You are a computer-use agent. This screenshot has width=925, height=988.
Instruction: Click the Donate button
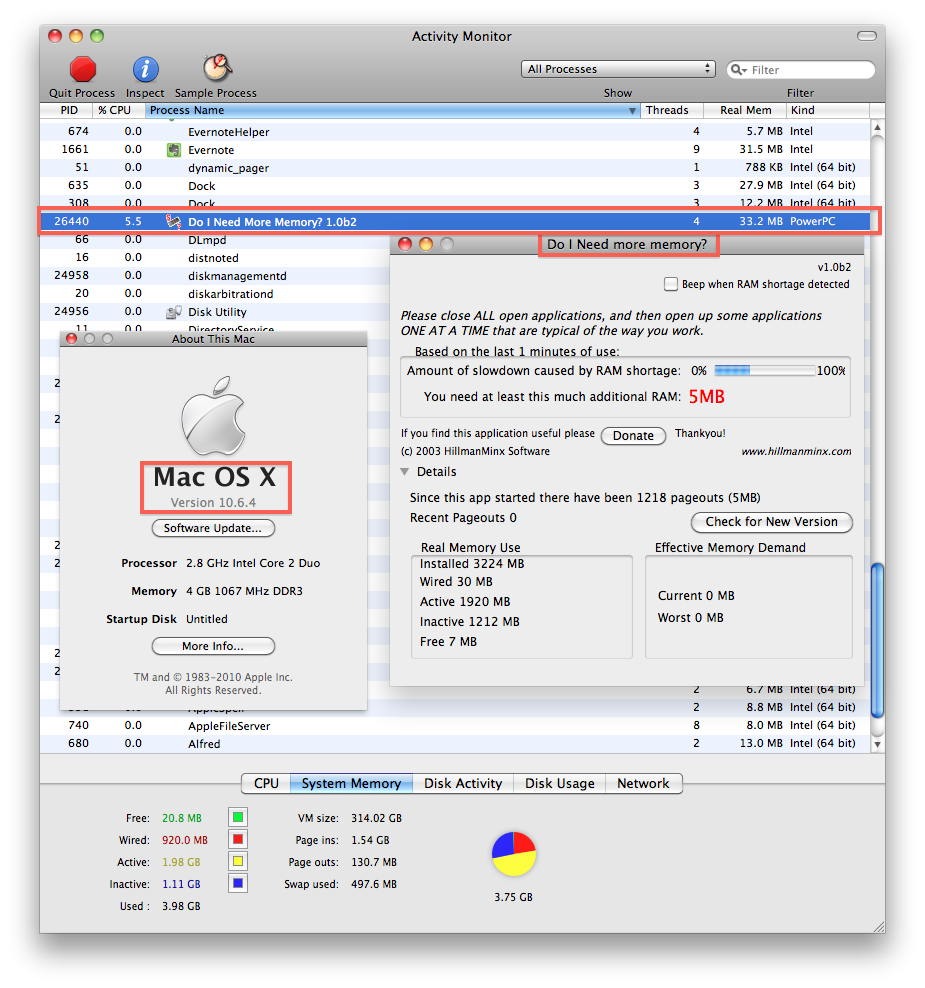(x=633, y=435)
